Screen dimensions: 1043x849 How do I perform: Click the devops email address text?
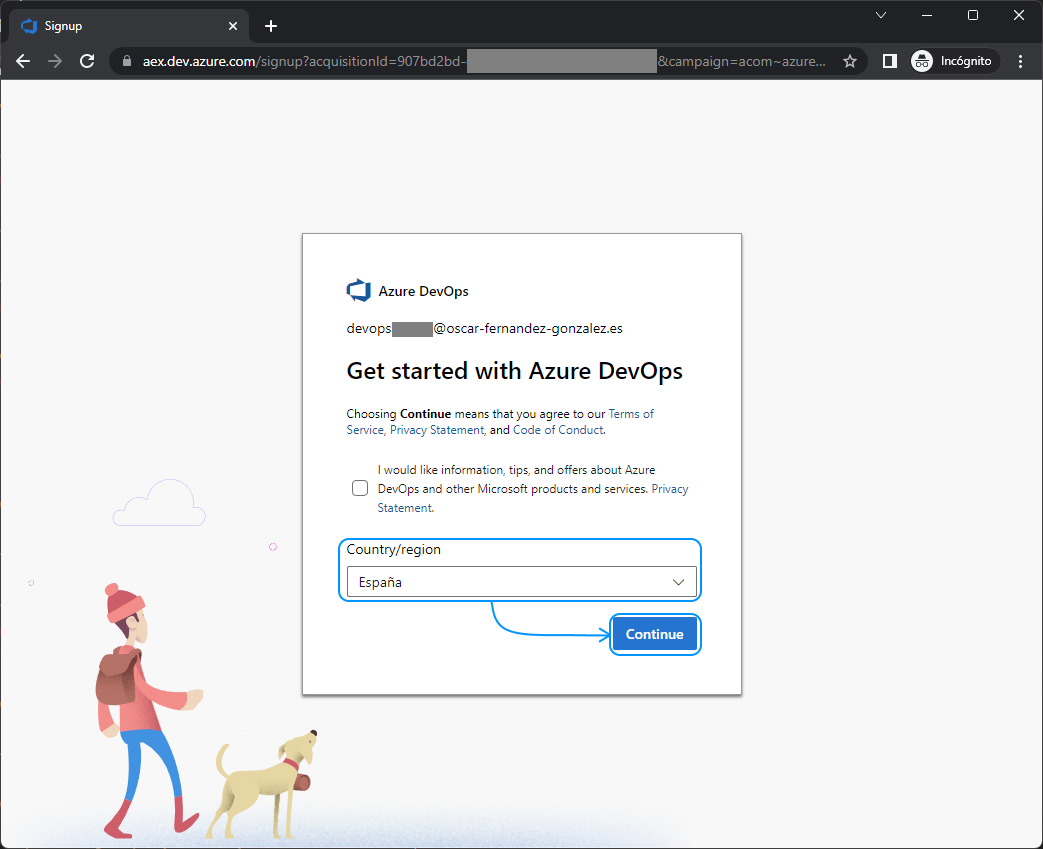[x=484, y=329]
